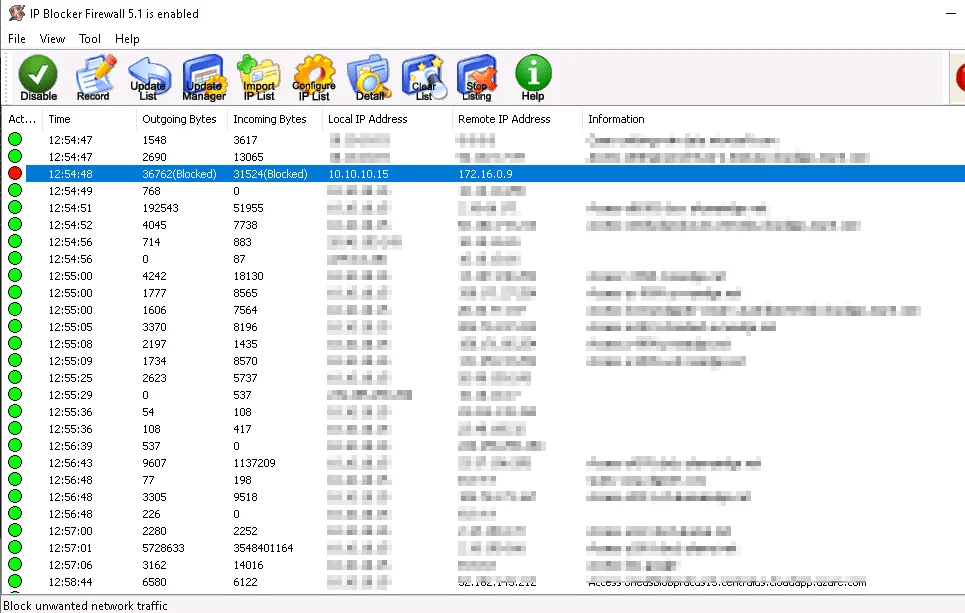965x613 pixels.
Task: Open the Tool menu
Action: point(90,39)
